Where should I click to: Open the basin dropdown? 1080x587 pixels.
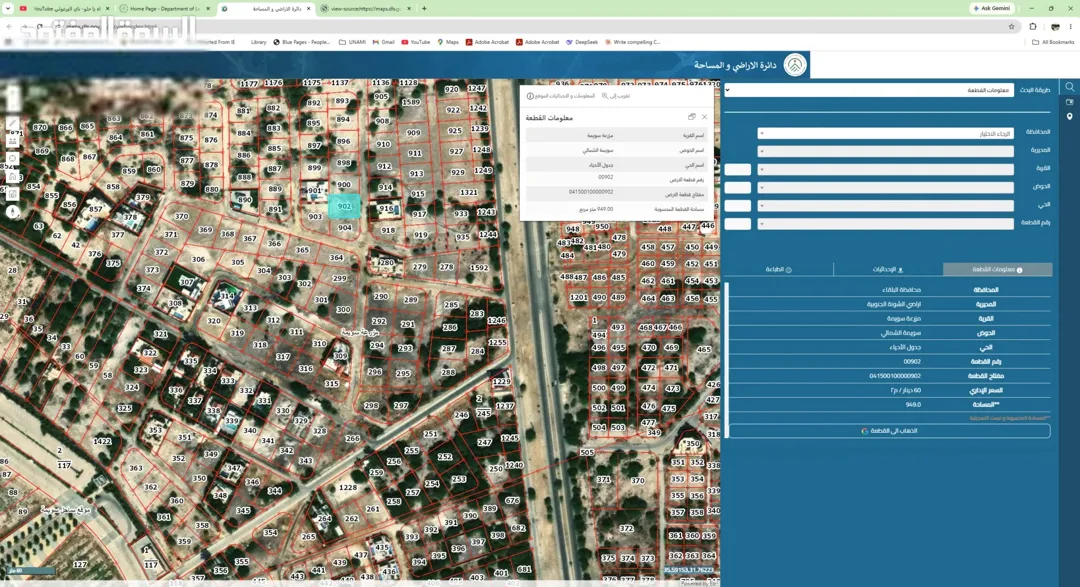886,187
